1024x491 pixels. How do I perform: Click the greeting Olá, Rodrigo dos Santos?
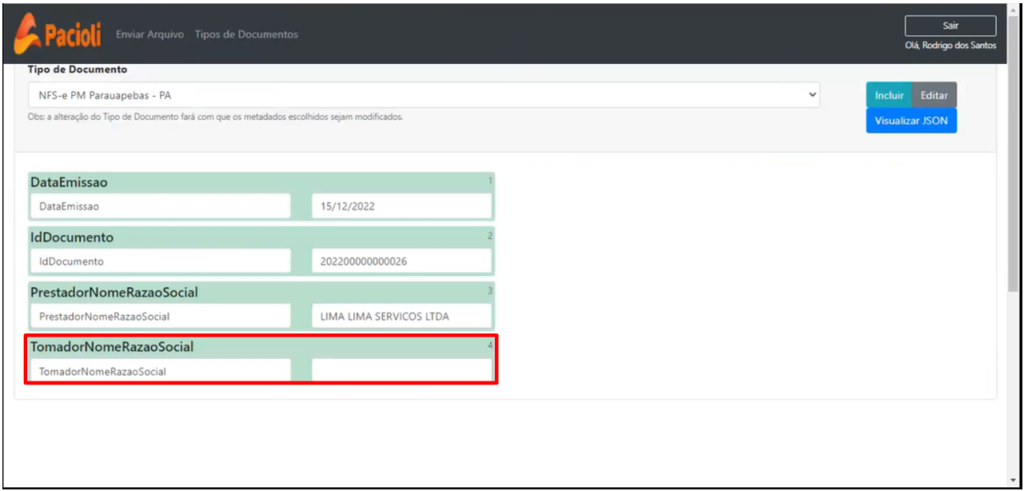click(x=950, y=46)
